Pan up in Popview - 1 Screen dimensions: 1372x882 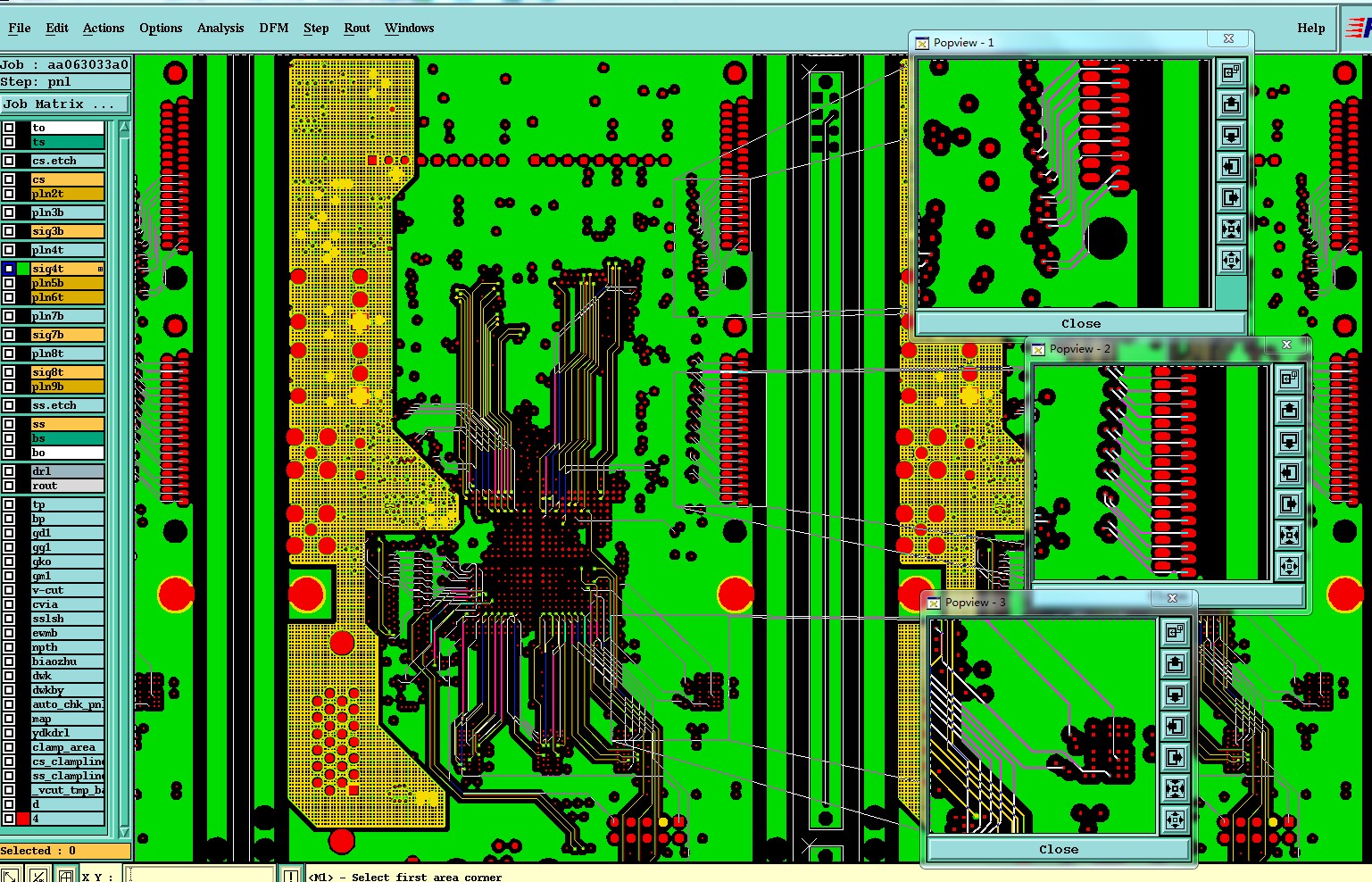[x=1231, y=104]
